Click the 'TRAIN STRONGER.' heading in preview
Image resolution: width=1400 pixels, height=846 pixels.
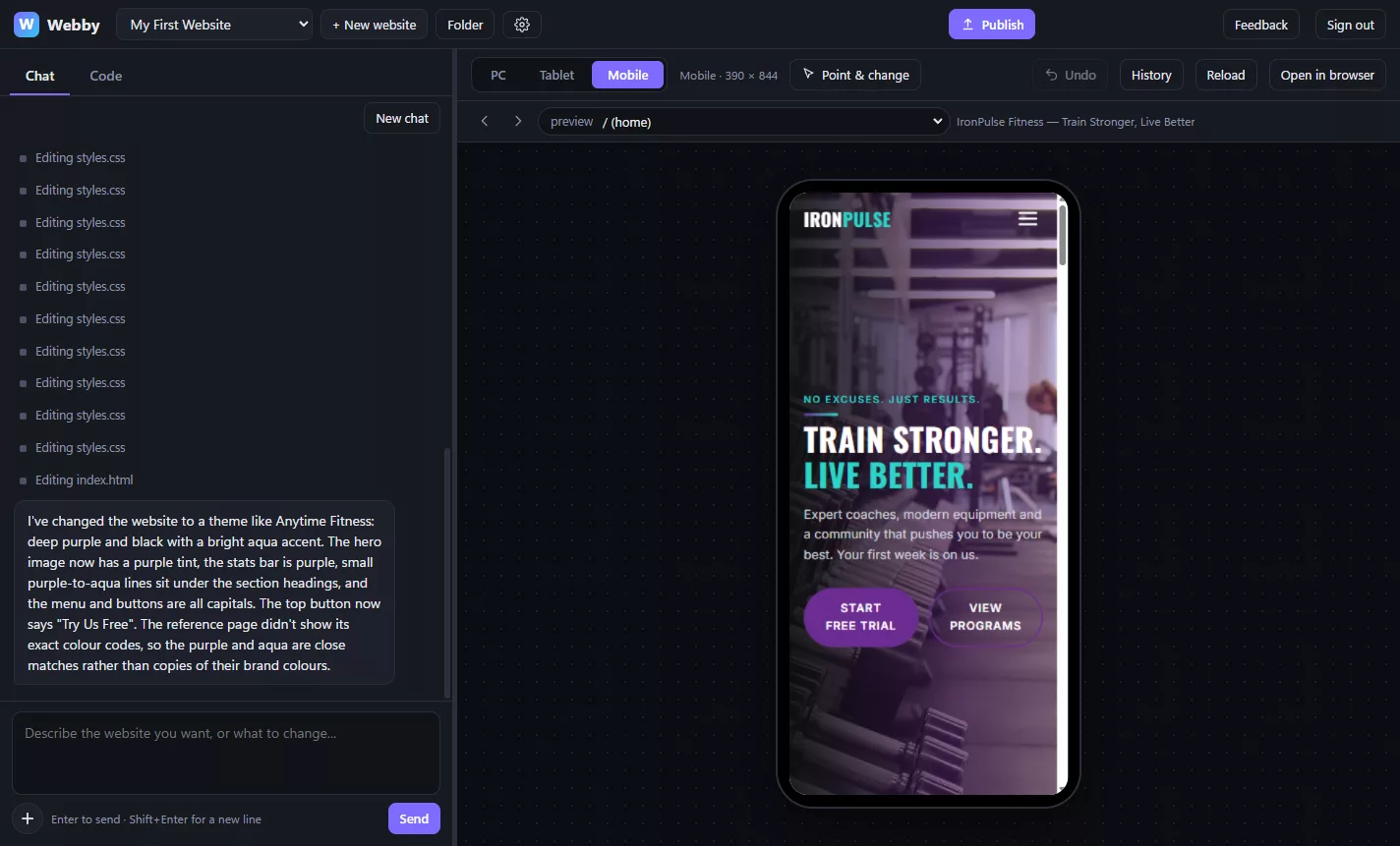922,439
